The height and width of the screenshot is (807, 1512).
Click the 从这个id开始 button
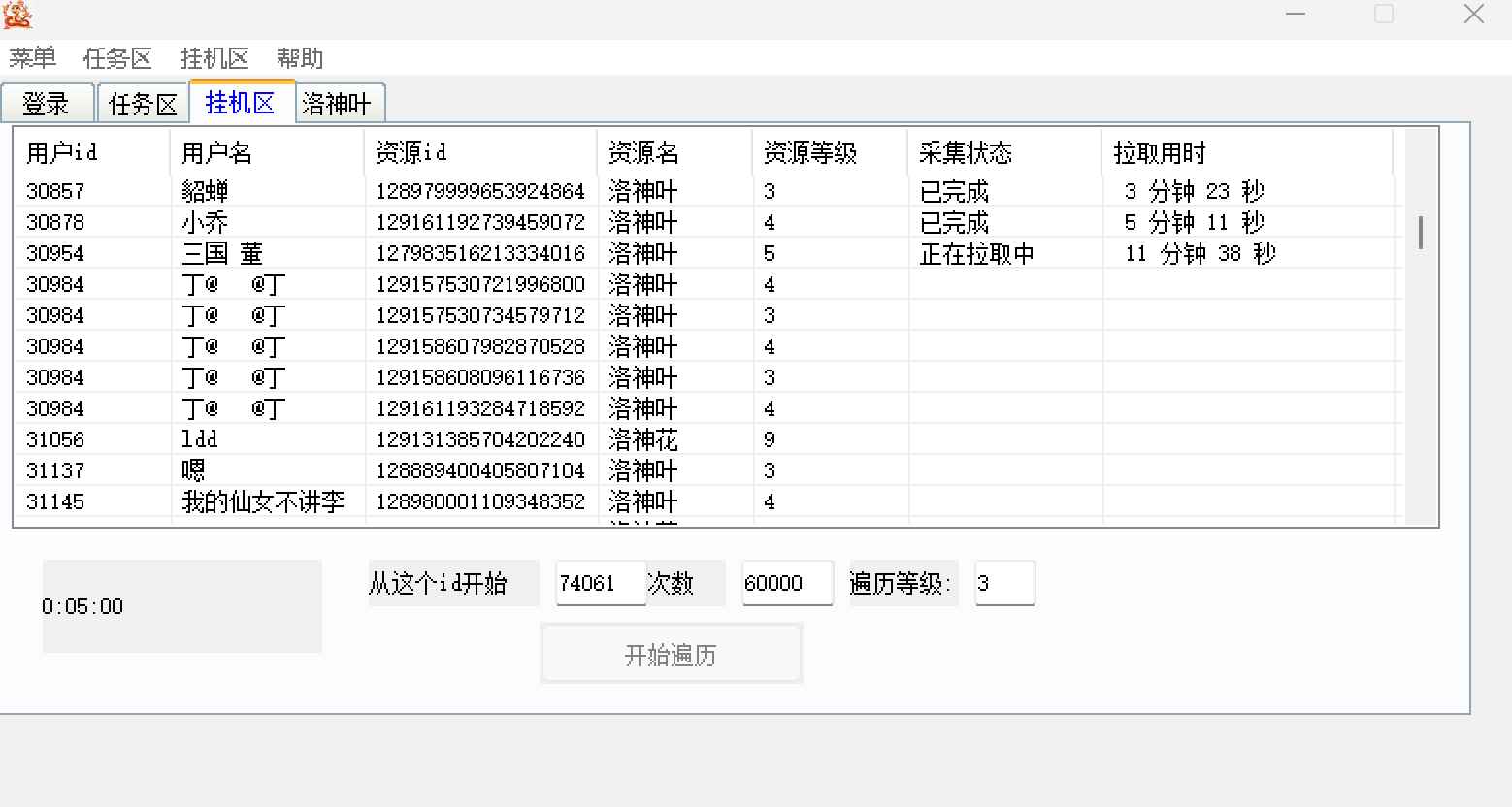point(452,583)
